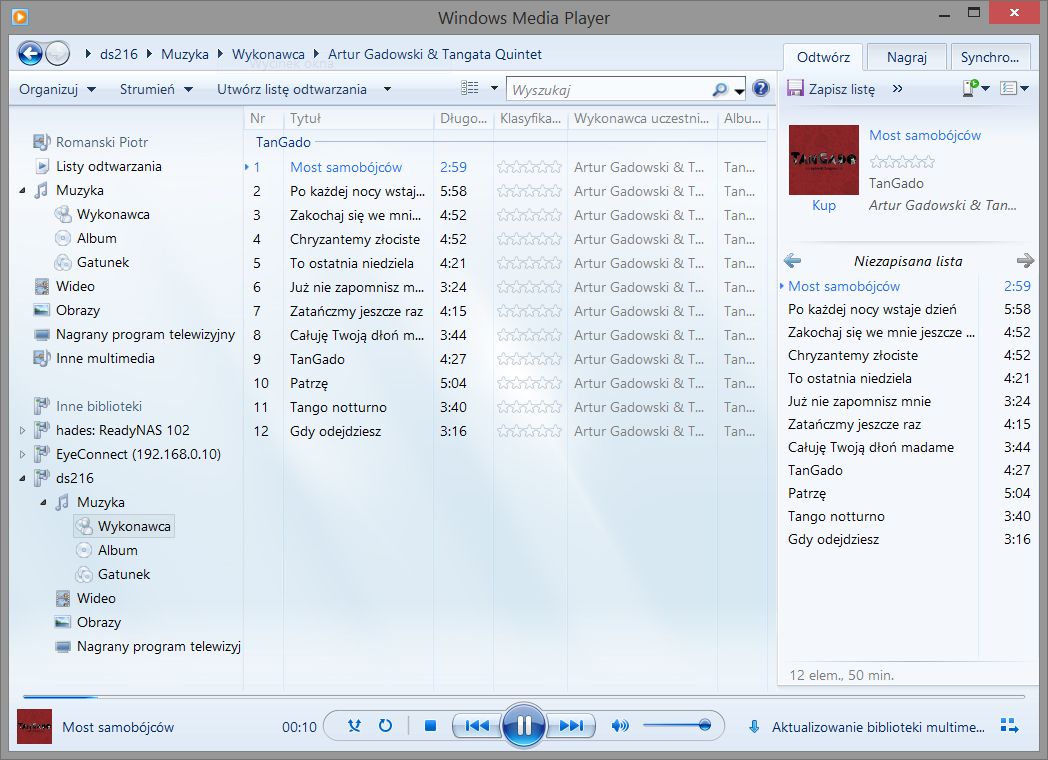
Task: Open the list options dropdown icon
Action: 1014,88
